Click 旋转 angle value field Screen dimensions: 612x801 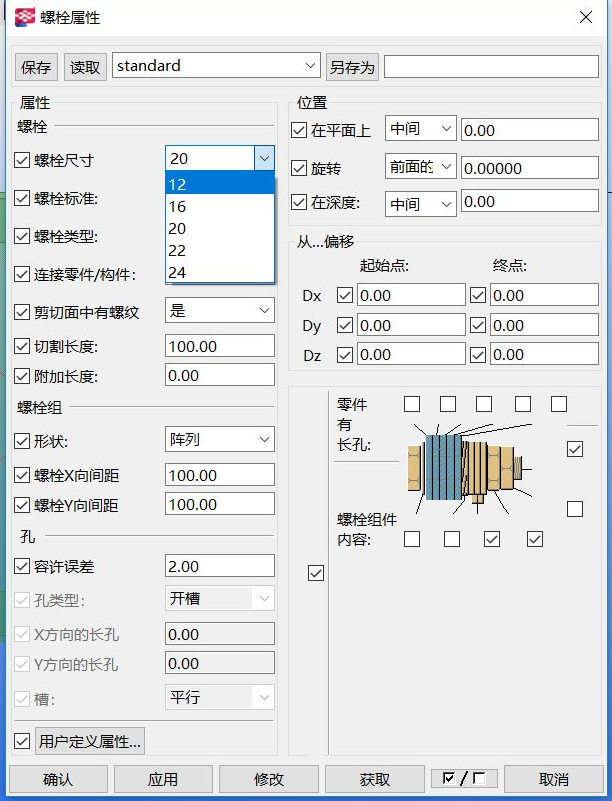tap(530, 168)
